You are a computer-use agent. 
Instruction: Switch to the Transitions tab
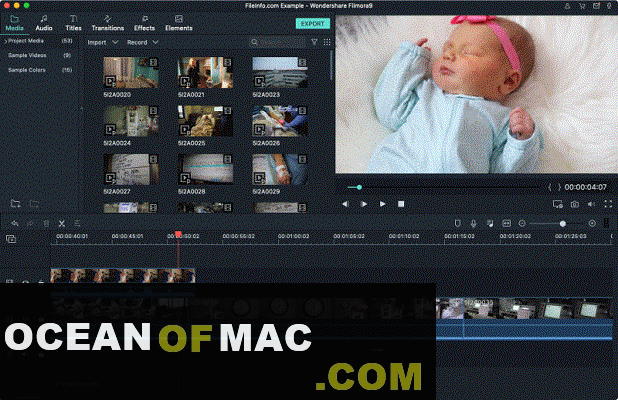tap(108, 23)
